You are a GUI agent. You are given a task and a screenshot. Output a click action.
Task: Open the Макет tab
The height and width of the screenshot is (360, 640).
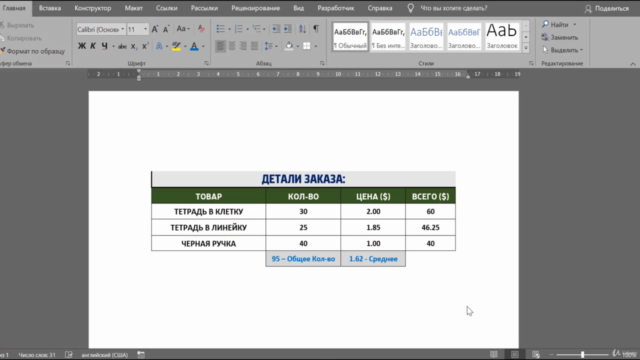pyautogui.click(x=133, y=8)
